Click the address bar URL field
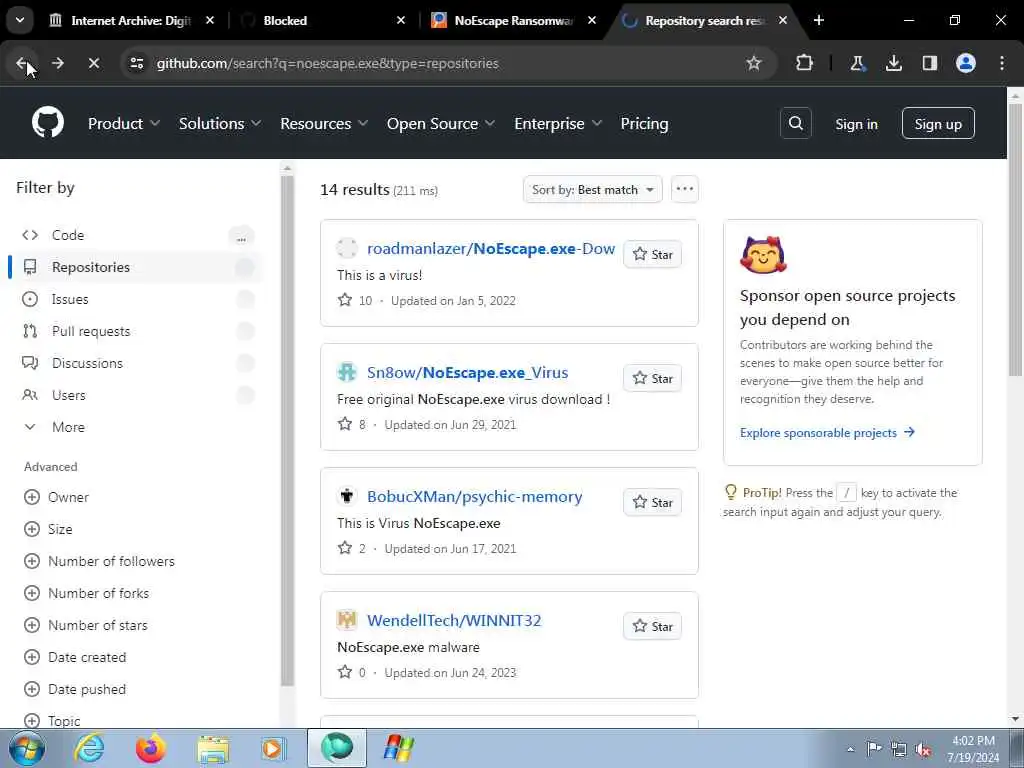Screen dimensions: 1024x768 tap(447, 63)
